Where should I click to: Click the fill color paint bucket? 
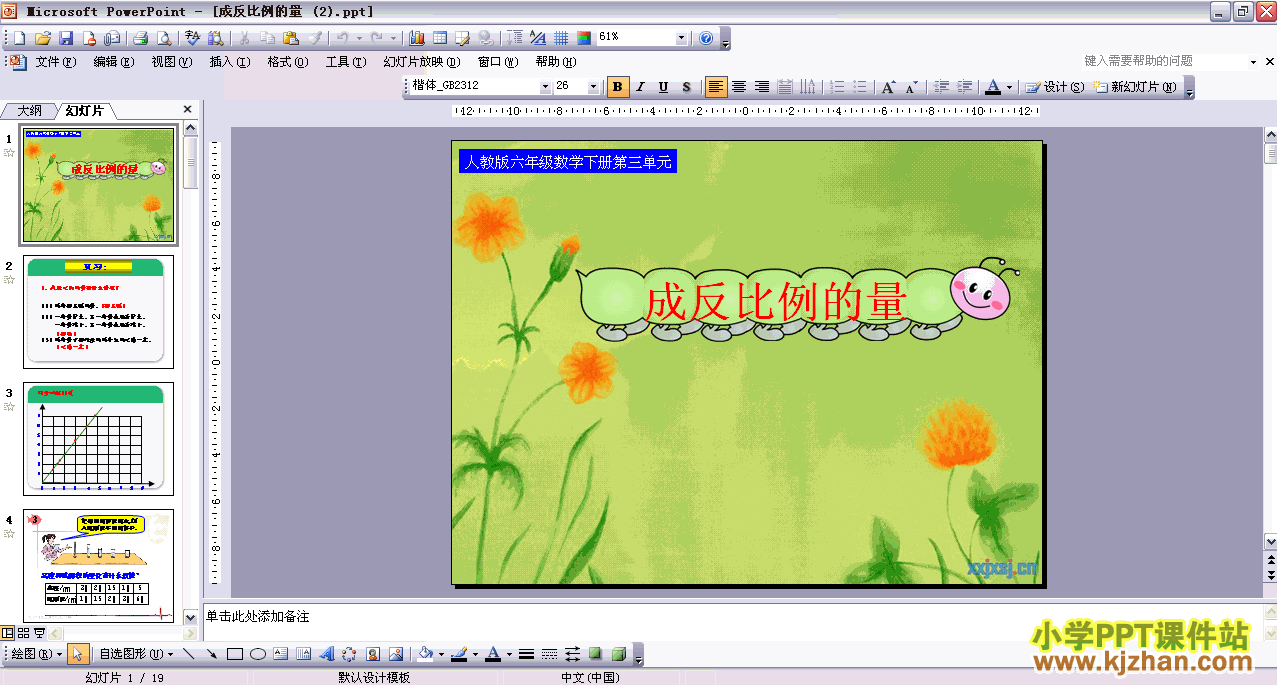pyautogui.click(x=425, y=655)
